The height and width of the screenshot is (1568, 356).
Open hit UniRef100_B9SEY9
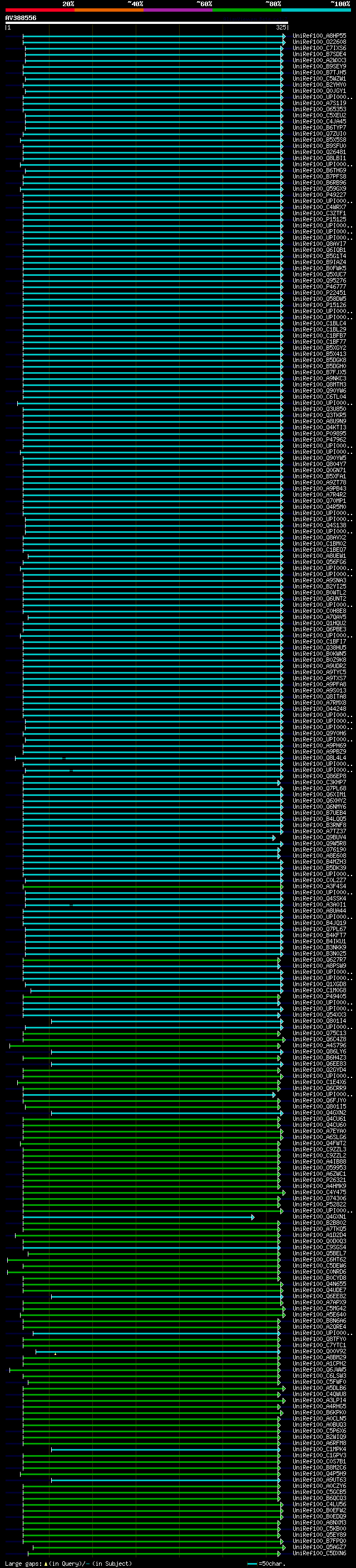click(319, 66)
